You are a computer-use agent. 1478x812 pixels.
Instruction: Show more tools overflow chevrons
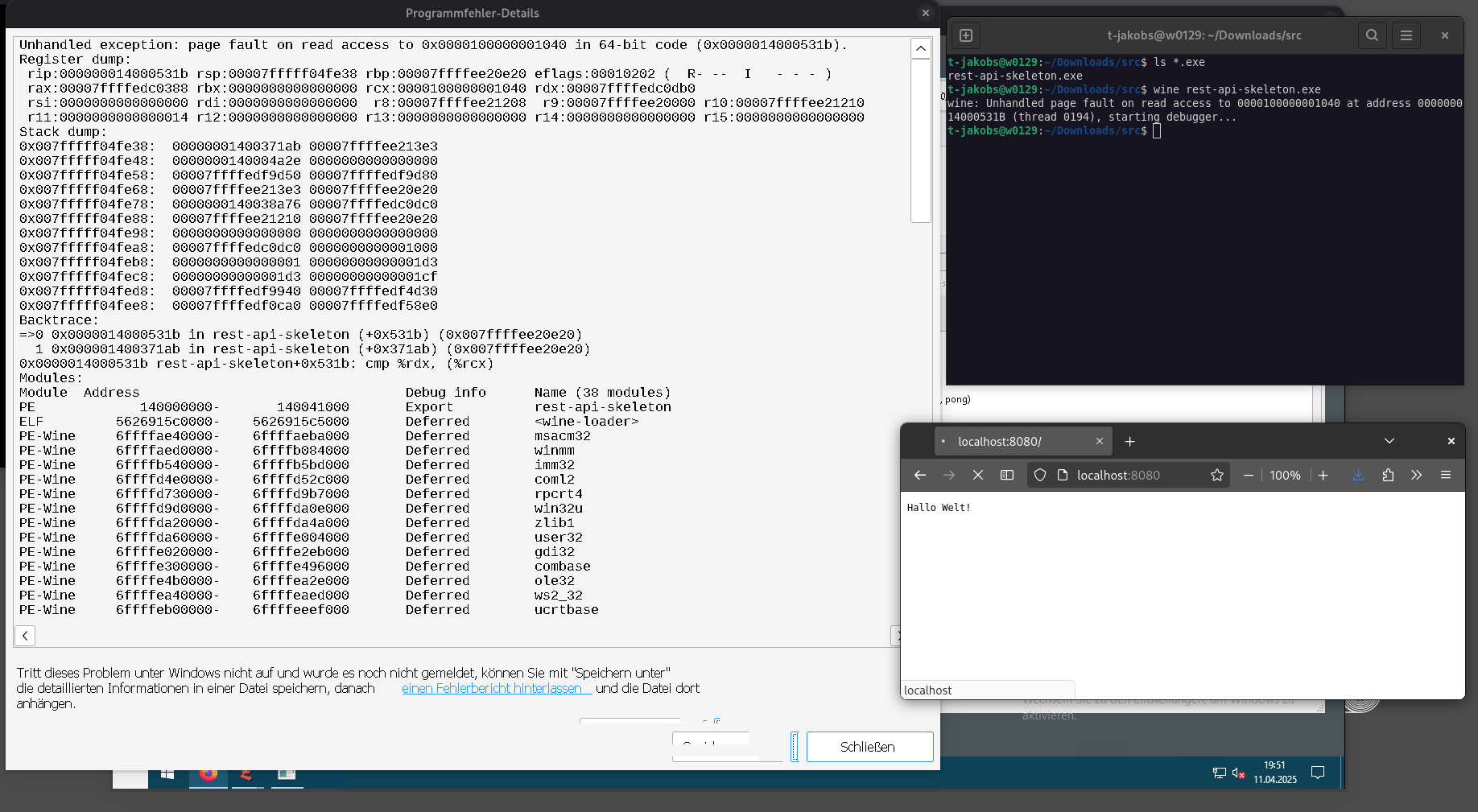coord(1417,476)
